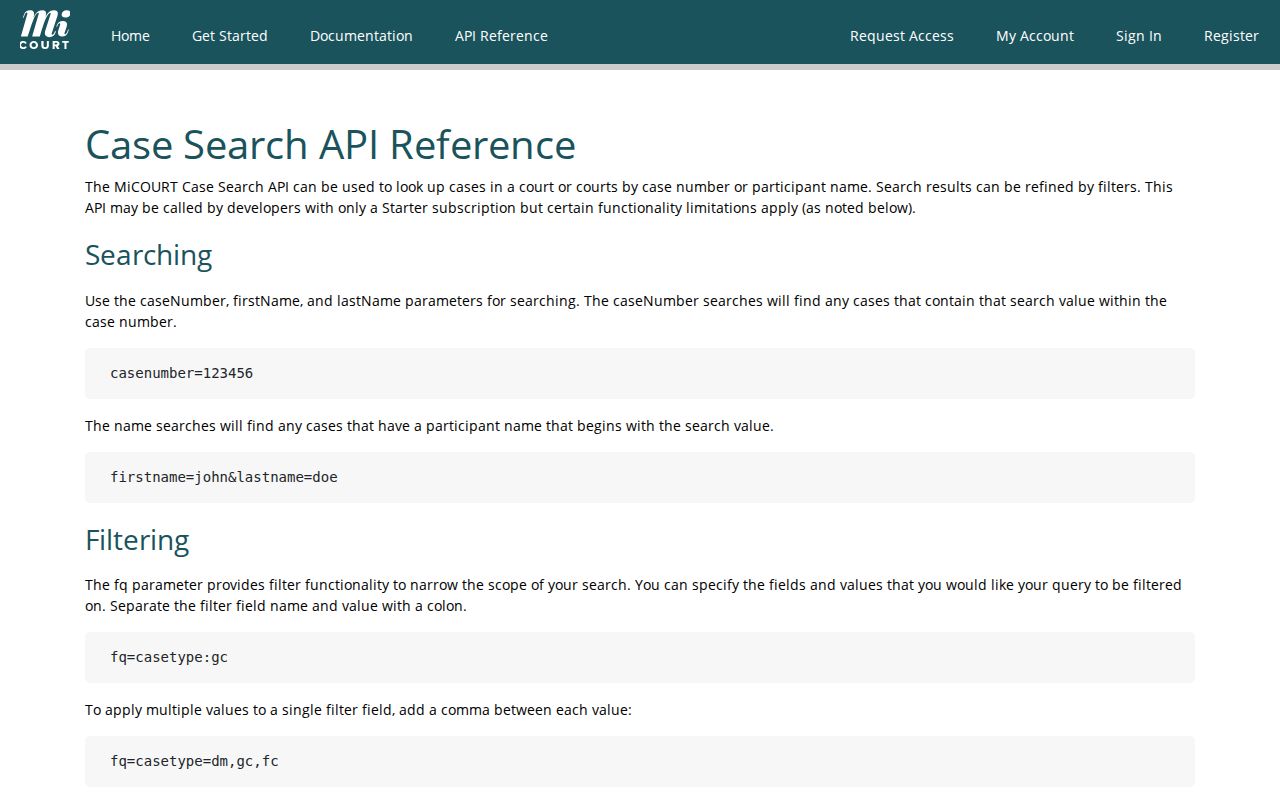Image resolution: width=1280 pixels, height=800 pixels.
Task: Click the paragraph starting 'The fq parameter'
Action: coord(633,595)
